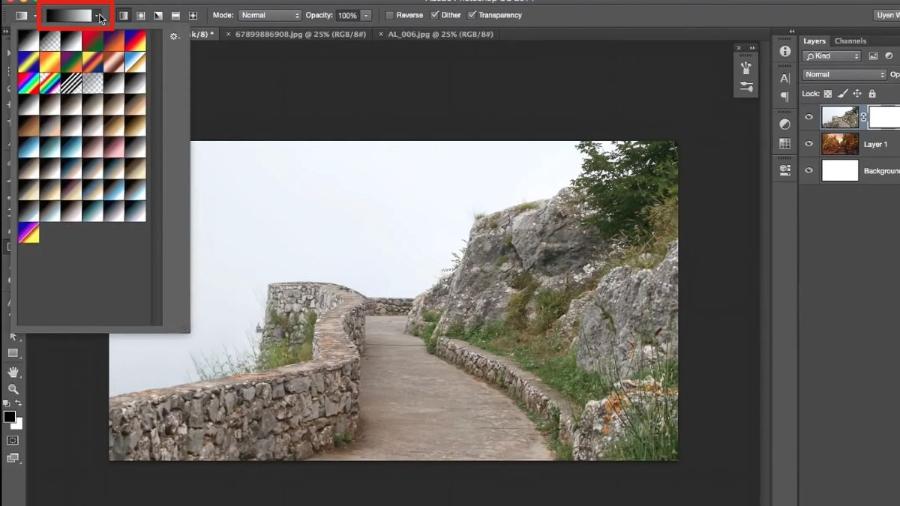Click the Lock all padlock icon
This screenshot has width=900, height=506.
(871, 93)
